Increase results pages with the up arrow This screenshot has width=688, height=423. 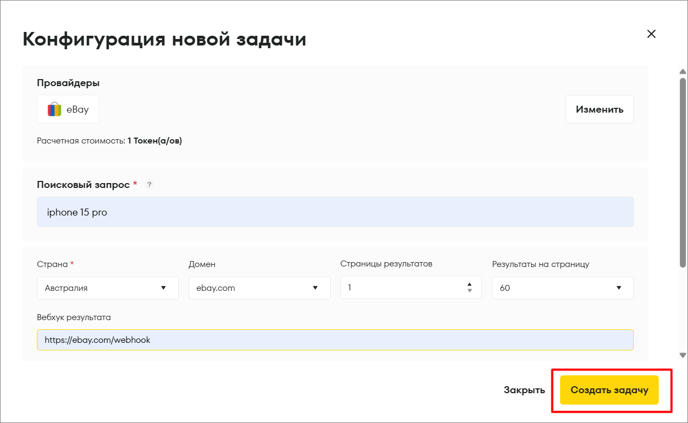pos(469,284)
